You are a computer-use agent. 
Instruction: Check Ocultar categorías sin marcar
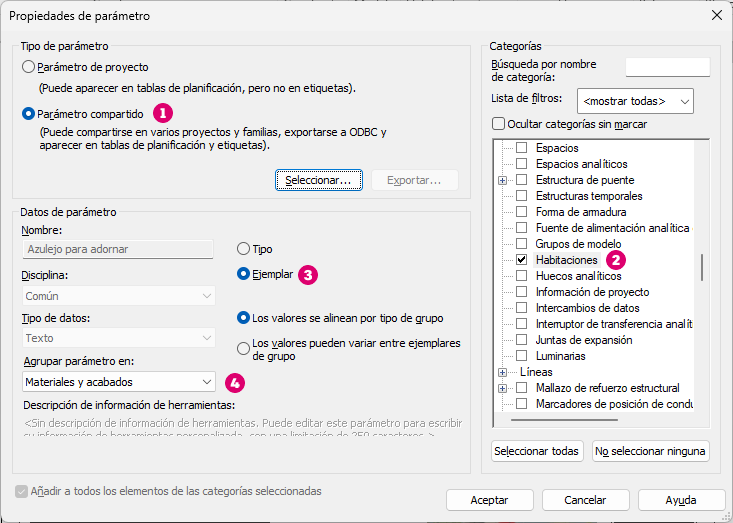499,124
